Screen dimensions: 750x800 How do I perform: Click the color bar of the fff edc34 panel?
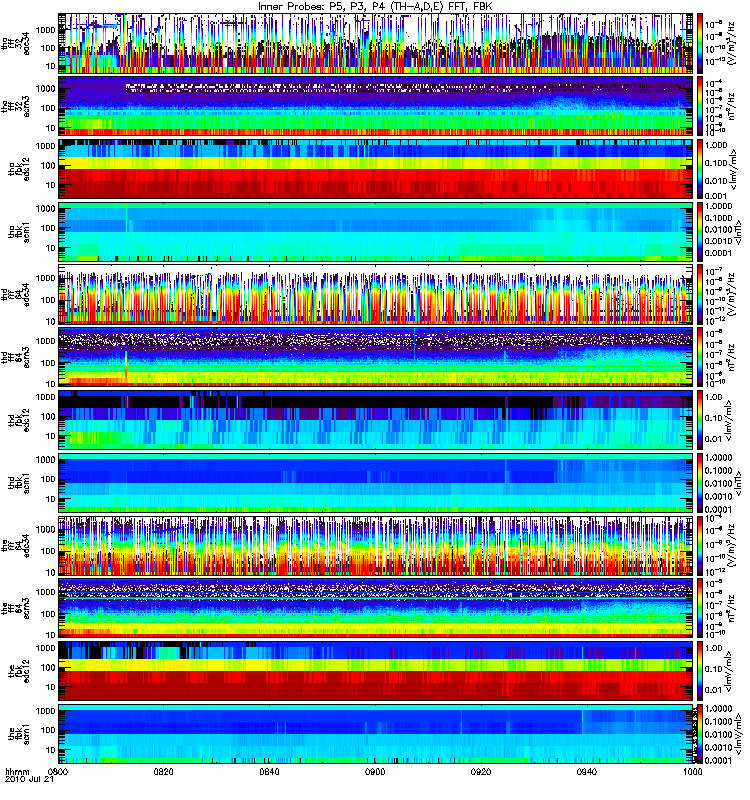point(699,545)
